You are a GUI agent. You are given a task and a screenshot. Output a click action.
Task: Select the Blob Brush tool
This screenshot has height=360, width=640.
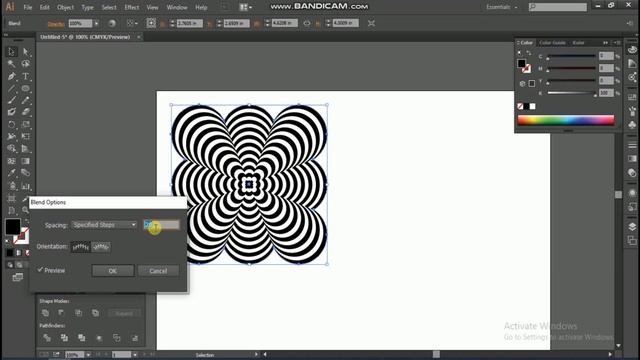(x=11, y=112)
